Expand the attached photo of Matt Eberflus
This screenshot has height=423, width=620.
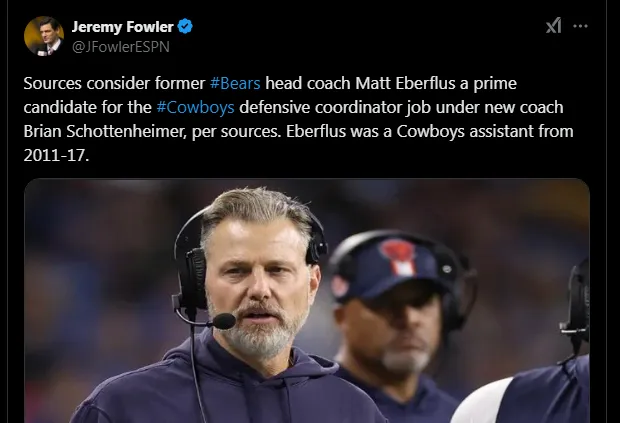[306, 300]
